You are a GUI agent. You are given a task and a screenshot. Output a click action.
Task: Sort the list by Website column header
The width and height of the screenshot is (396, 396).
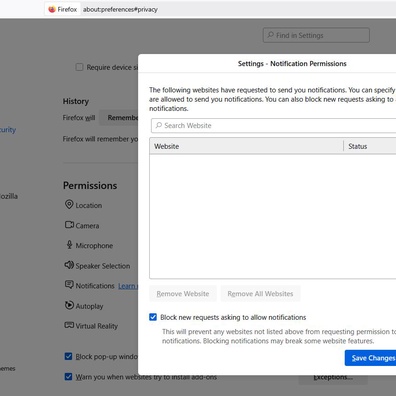tap(246, 146)
